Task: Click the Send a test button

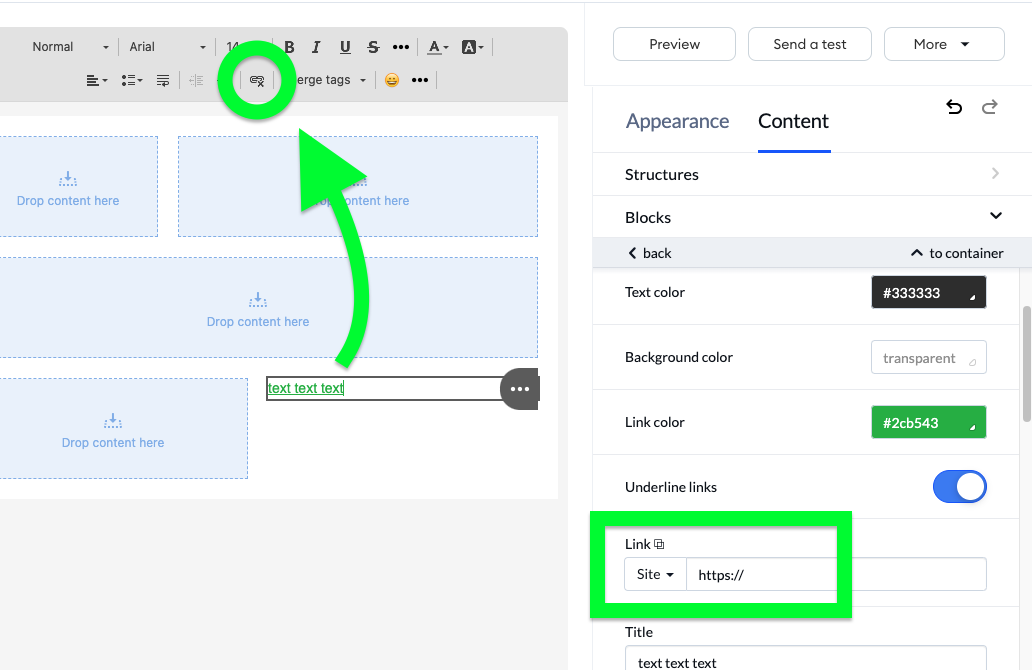Action: (809, 44)
